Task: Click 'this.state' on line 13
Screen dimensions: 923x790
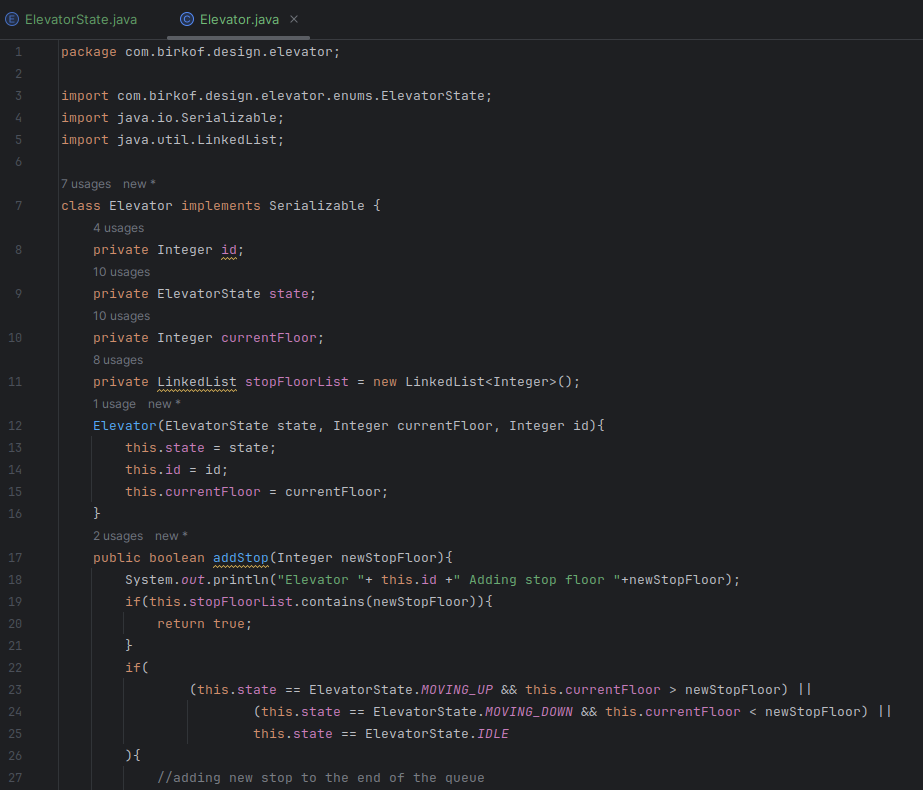Action: point(165,448)
